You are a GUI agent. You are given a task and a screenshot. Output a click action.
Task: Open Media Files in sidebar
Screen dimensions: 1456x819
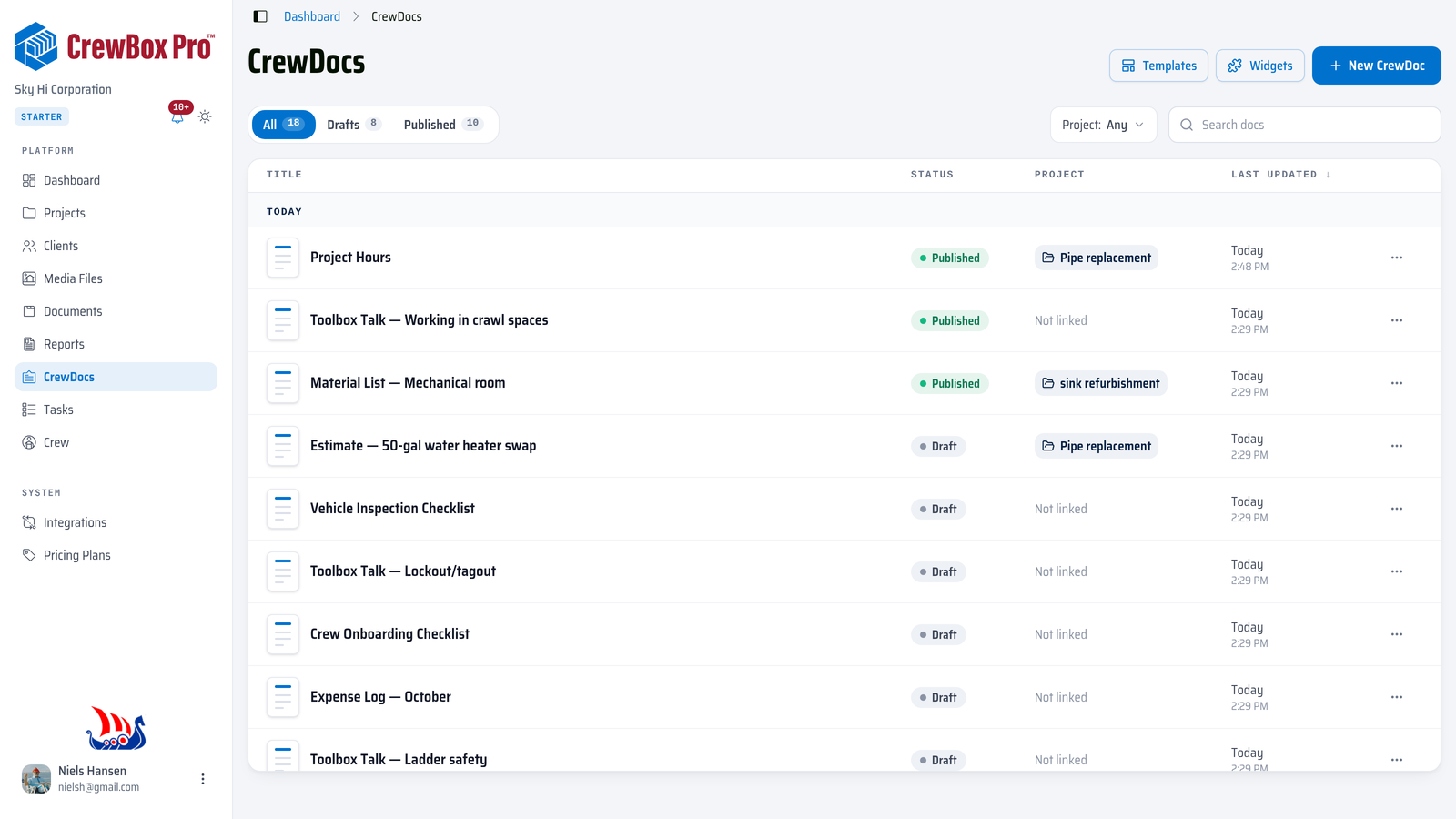pyautogui.click(x=116, y=278)
